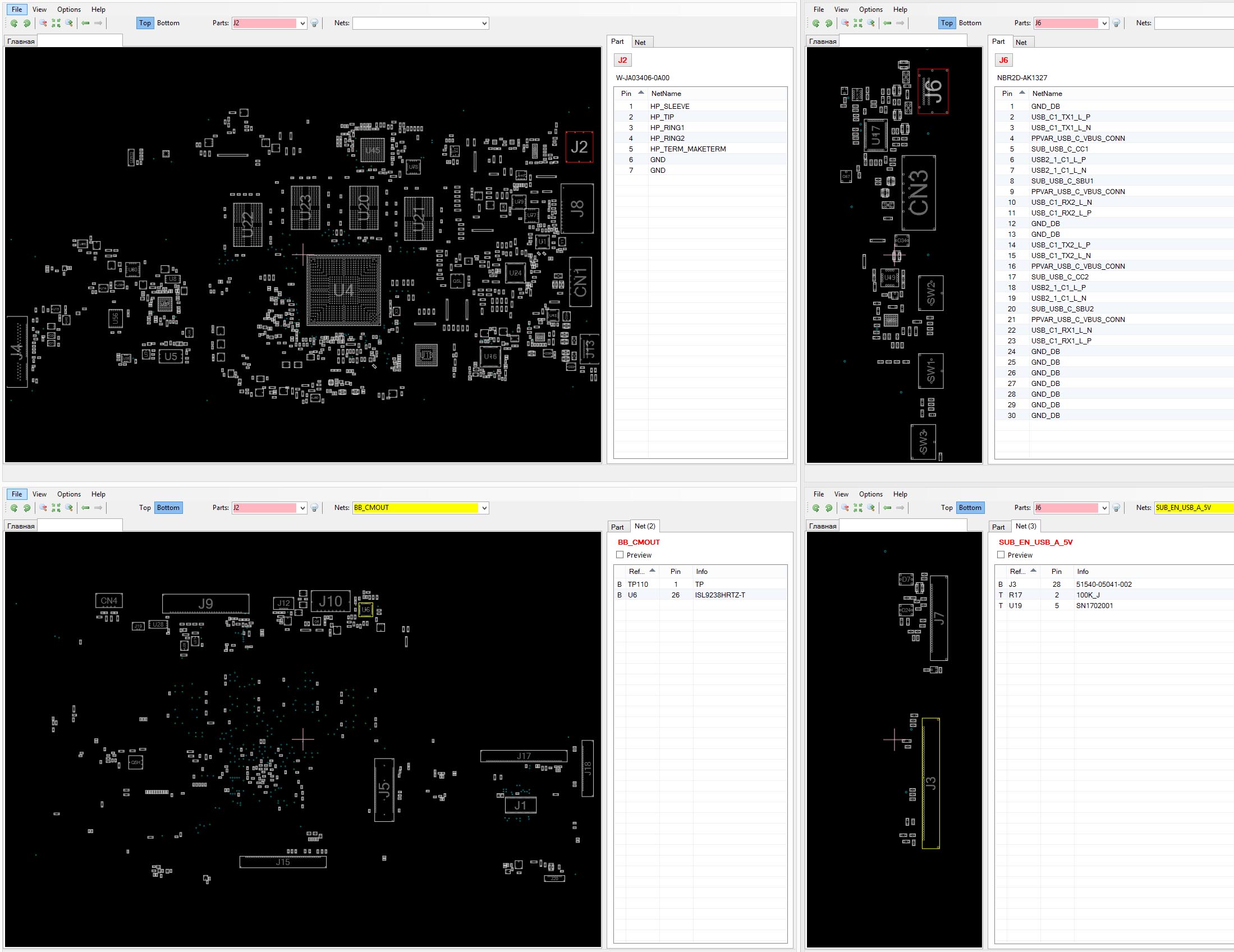The height and width of the screenshot is (952, 1234).
Task: Enable Preview checkbox under BB_CMOUT
Action: tap(620, 555)
